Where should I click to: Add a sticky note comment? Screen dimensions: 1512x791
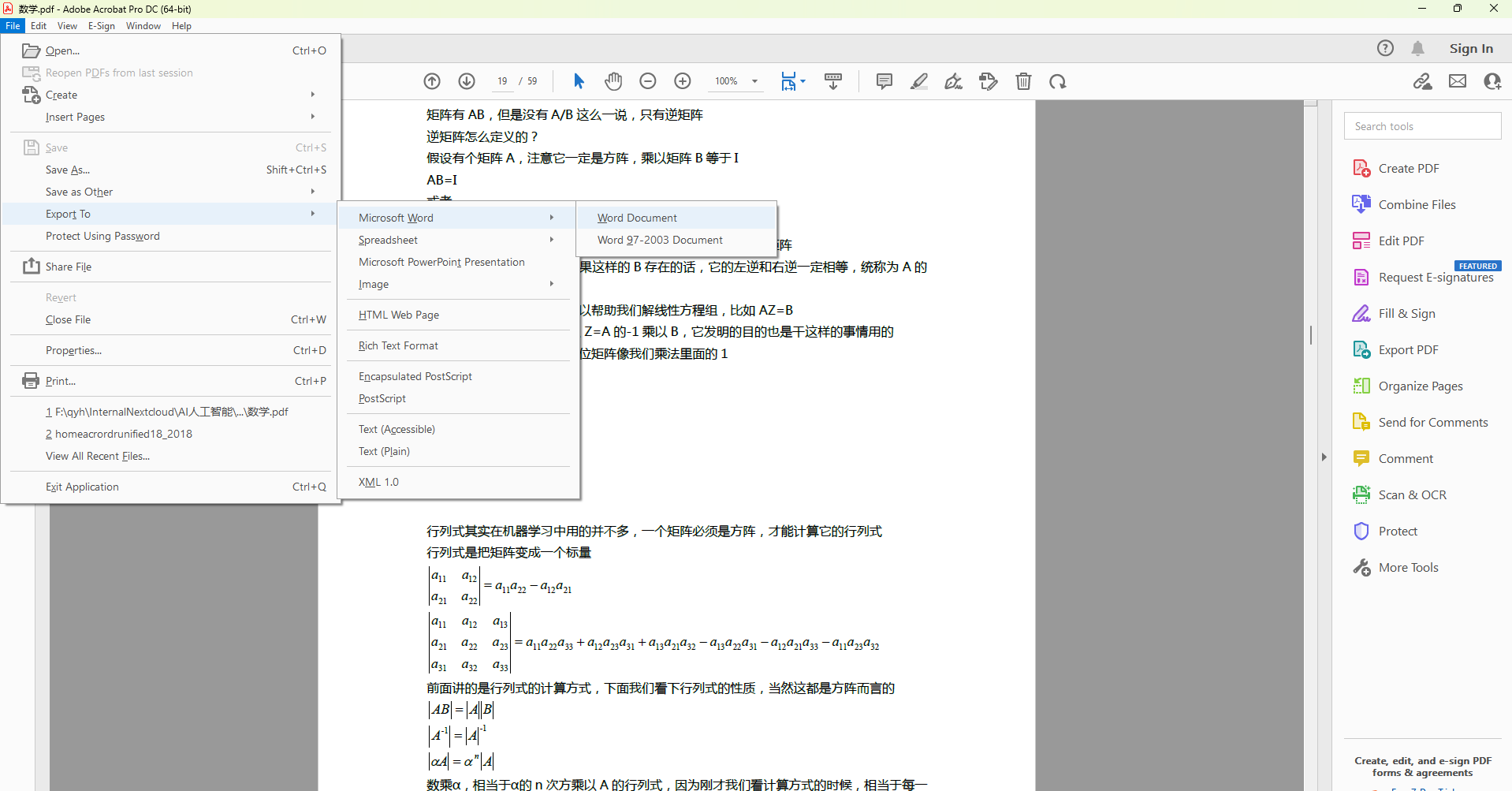(x=884, y=81)
